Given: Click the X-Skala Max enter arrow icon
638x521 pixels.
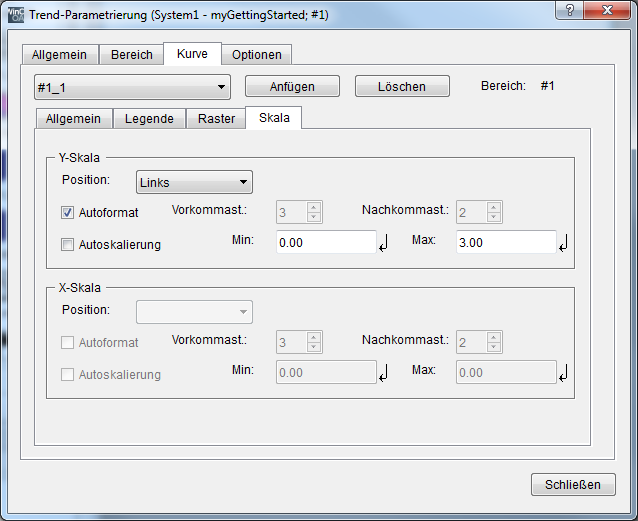Looking at the screenshot, I should pyautogui.click(x=564, y=372).
